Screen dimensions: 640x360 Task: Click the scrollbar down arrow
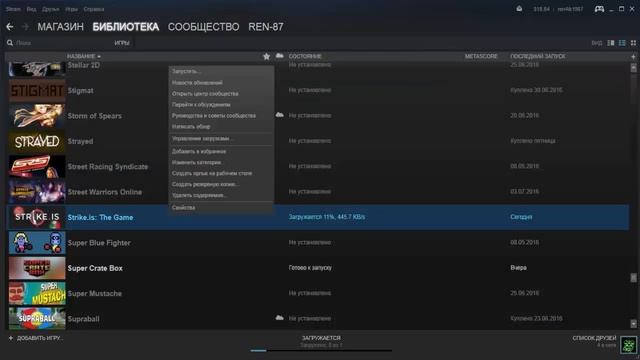633,324
